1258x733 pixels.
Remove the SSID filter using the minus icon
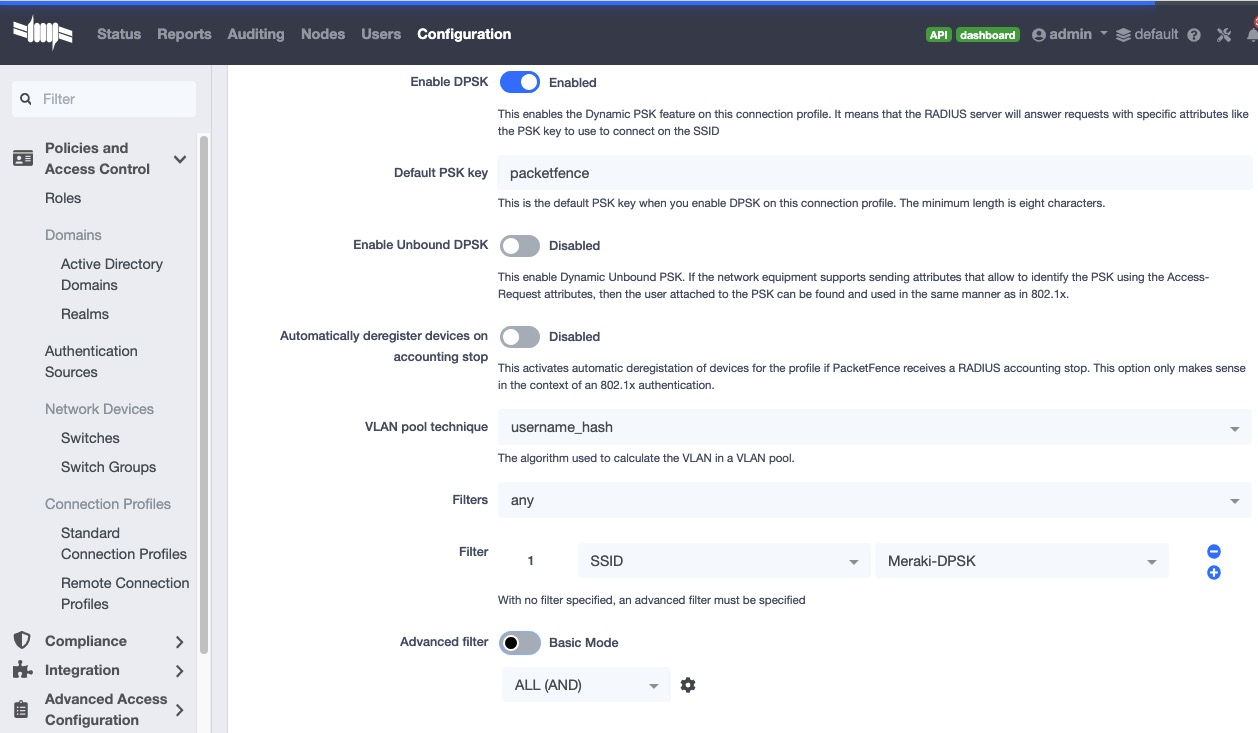1213,551
